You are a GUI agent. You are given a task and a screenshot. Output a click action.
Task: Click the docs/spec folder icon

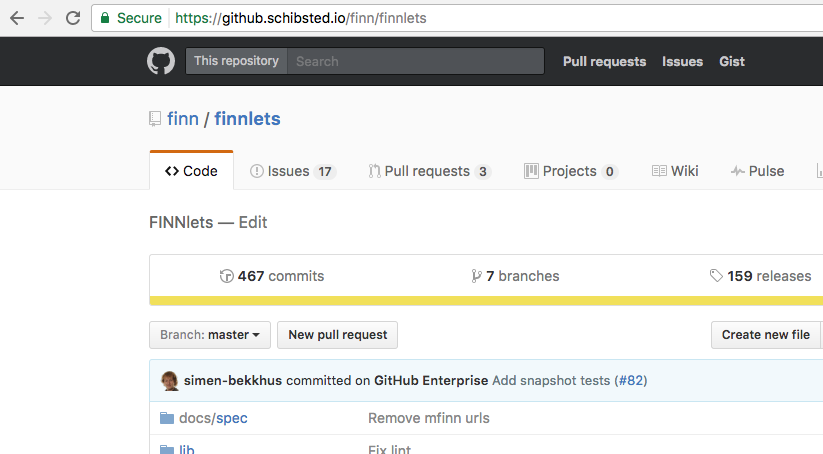pos(167,418)
